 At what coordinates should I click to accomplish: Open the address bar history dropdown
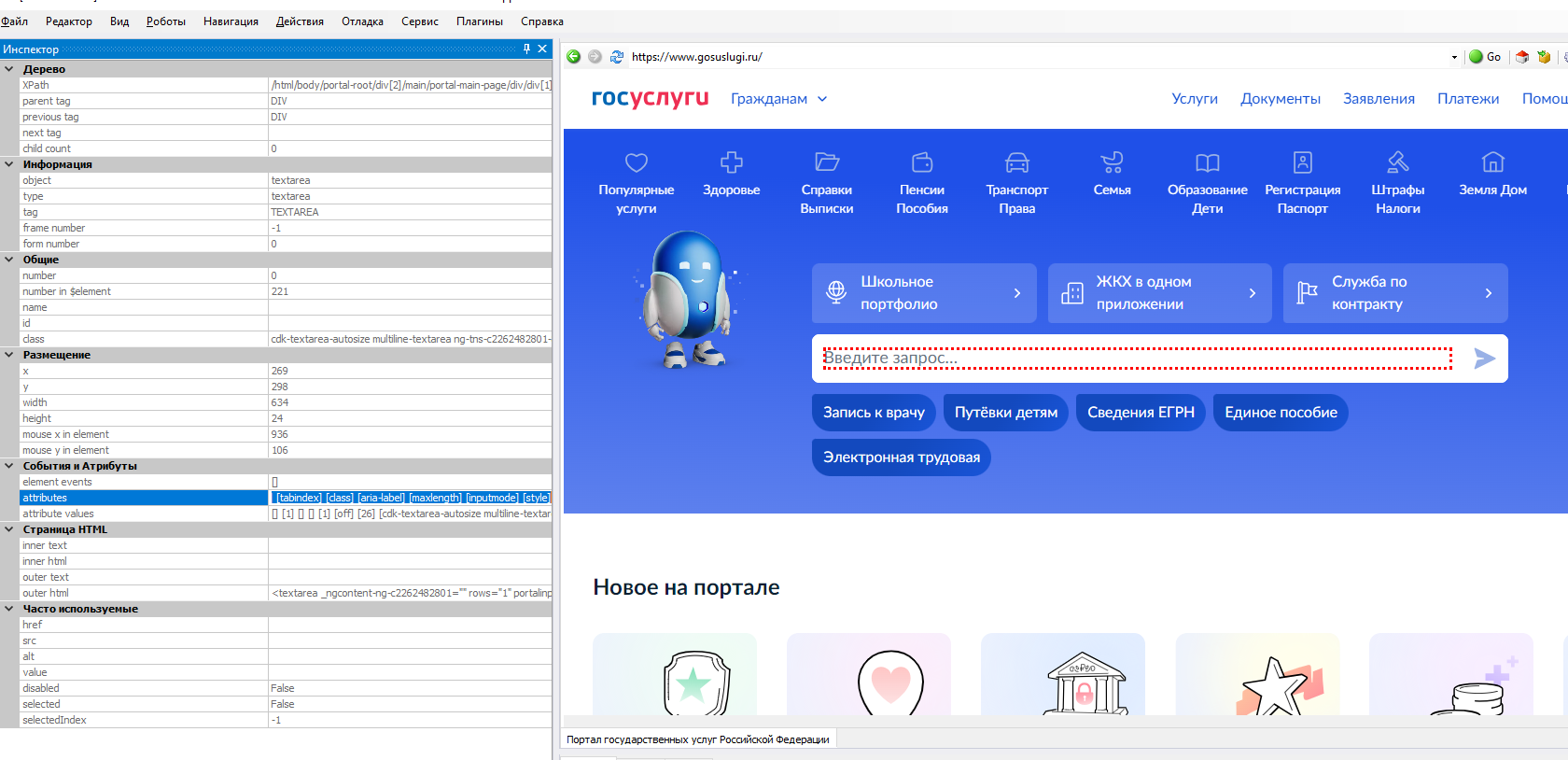tap(1454, 57)
